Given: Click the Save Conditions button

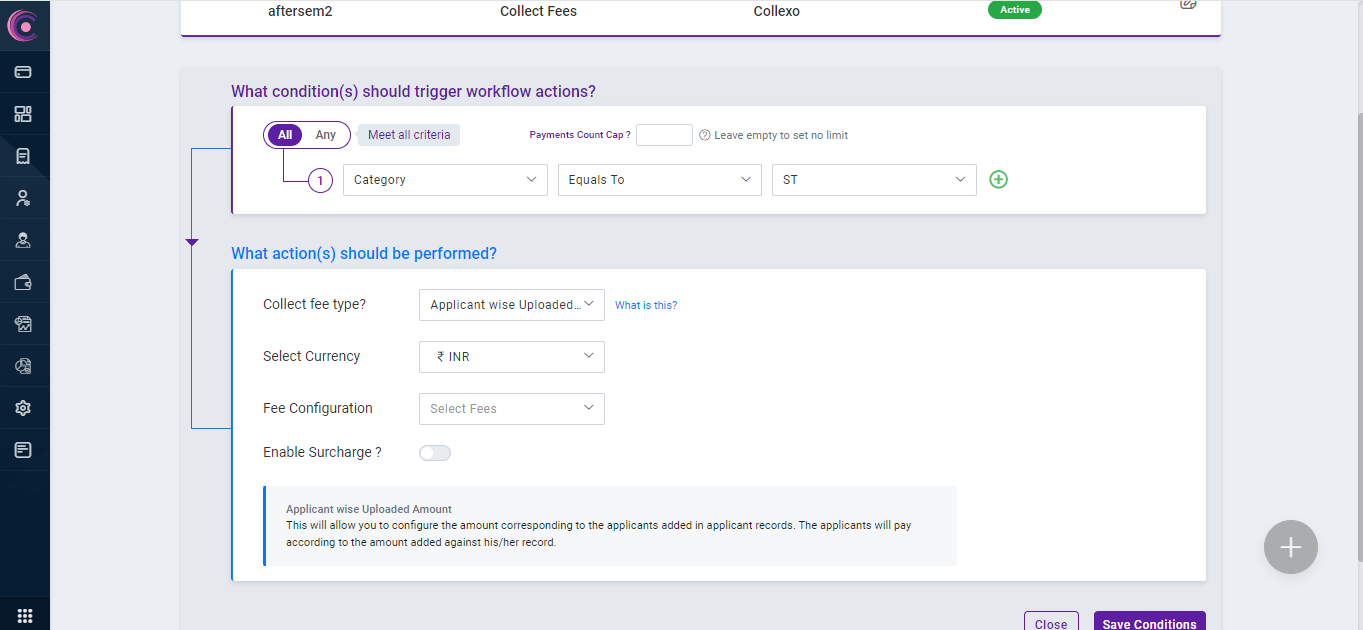Looking at the screenshot, I should coord(1149,623).
